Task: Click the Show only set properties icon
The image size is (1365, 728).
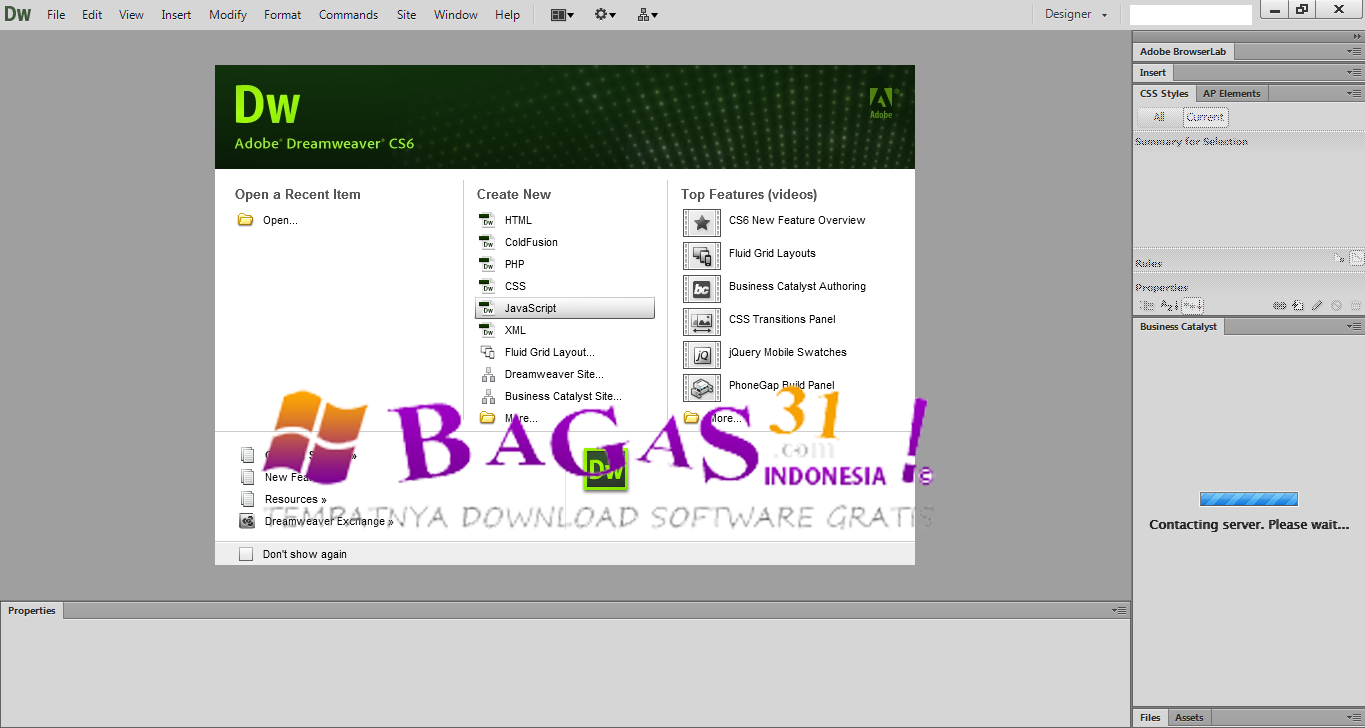Action: 1193,305
